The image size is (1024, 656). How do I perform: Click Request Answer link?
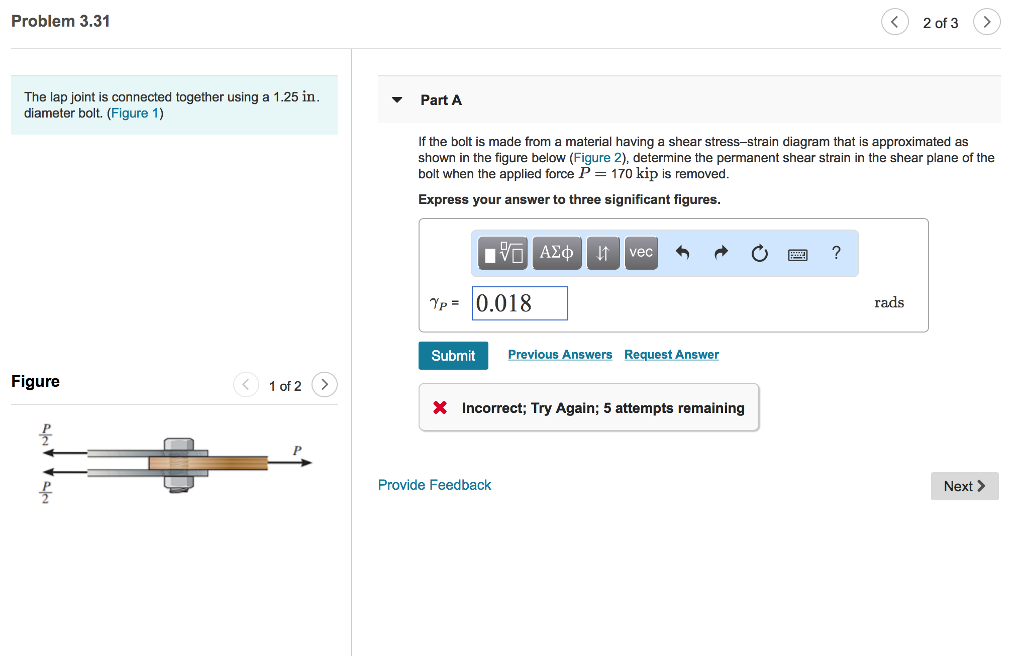click(x=671, y=355)
